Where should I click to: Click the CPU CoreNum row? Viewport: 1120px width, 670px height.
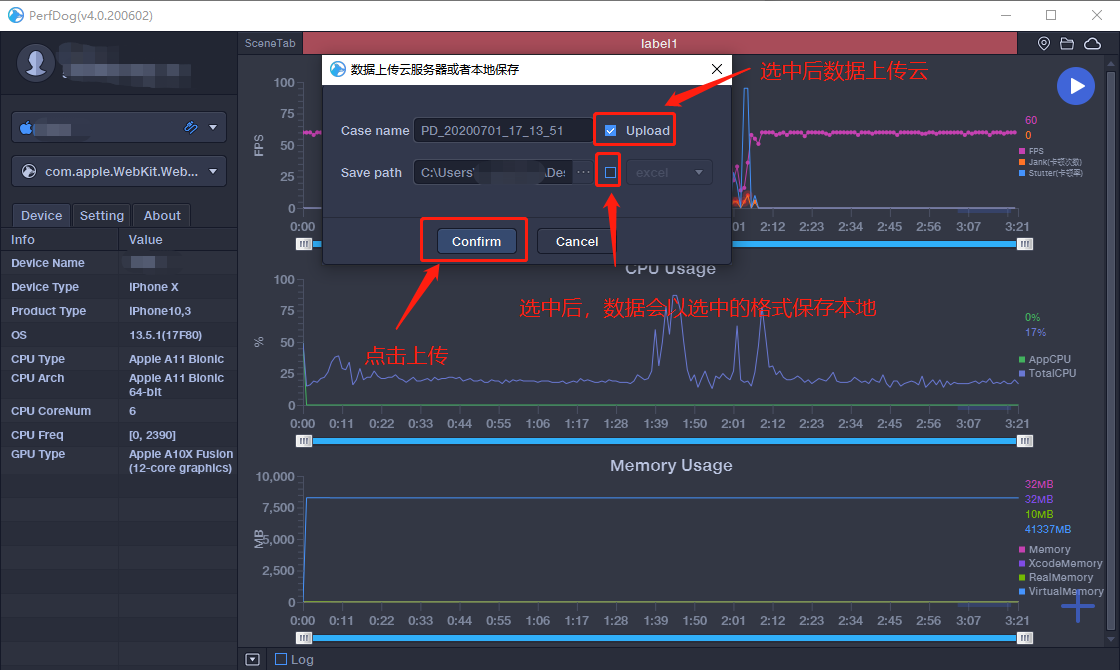119,411
